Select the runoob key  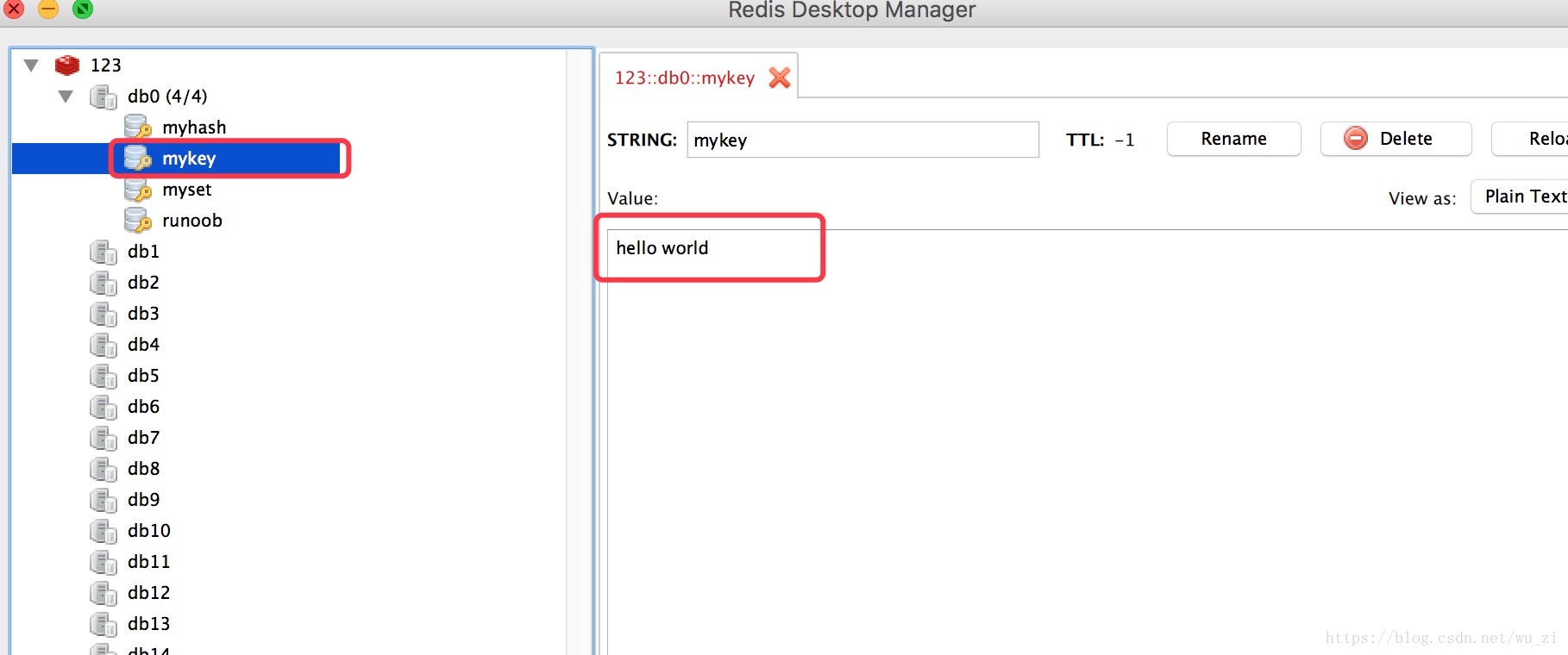click(192, 221)
